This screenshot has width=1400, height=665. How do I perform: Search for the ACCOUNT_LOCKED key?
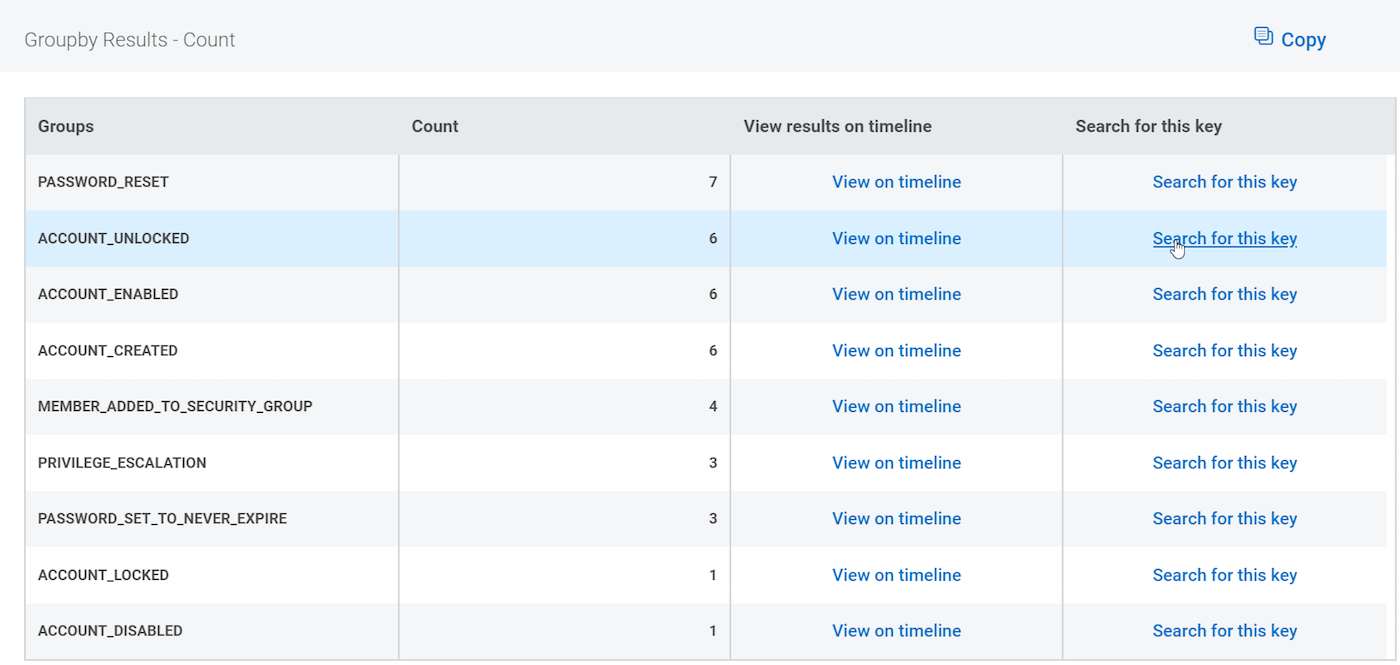[1224, 575]
